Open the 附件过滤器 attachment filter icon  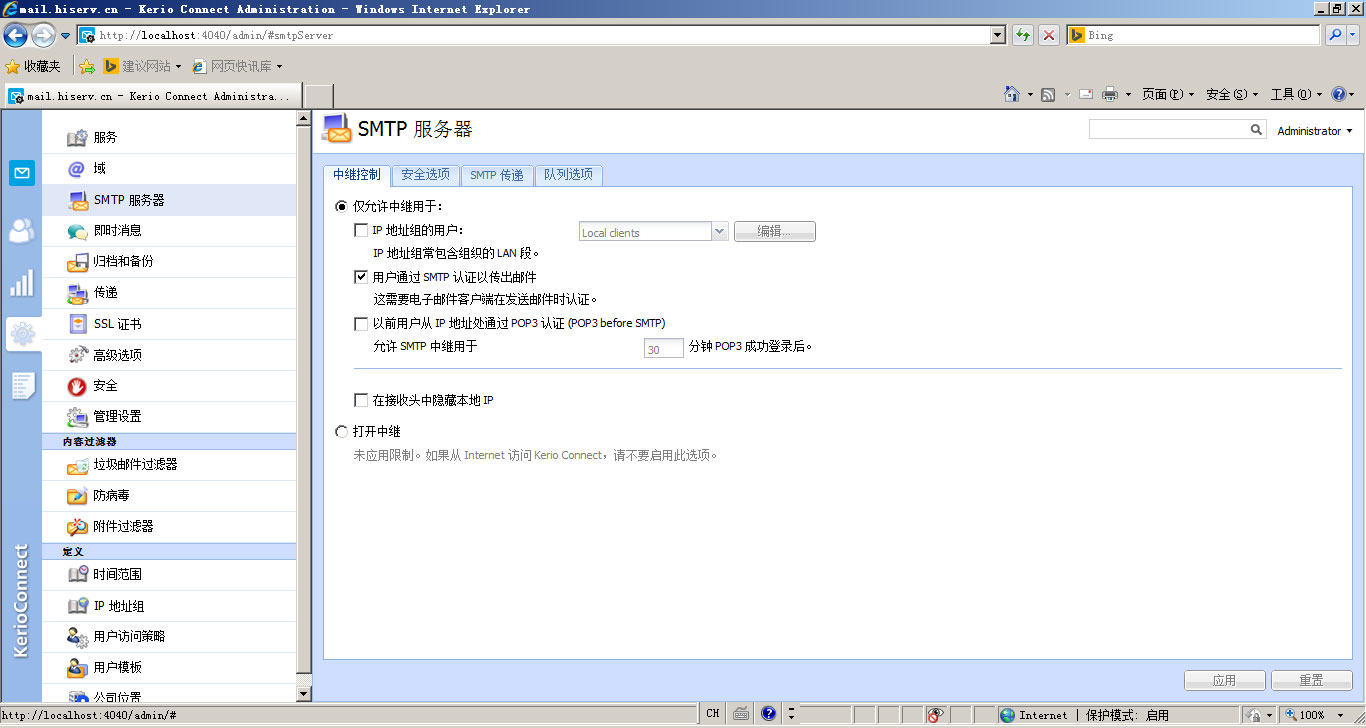(x=77, y=527)
